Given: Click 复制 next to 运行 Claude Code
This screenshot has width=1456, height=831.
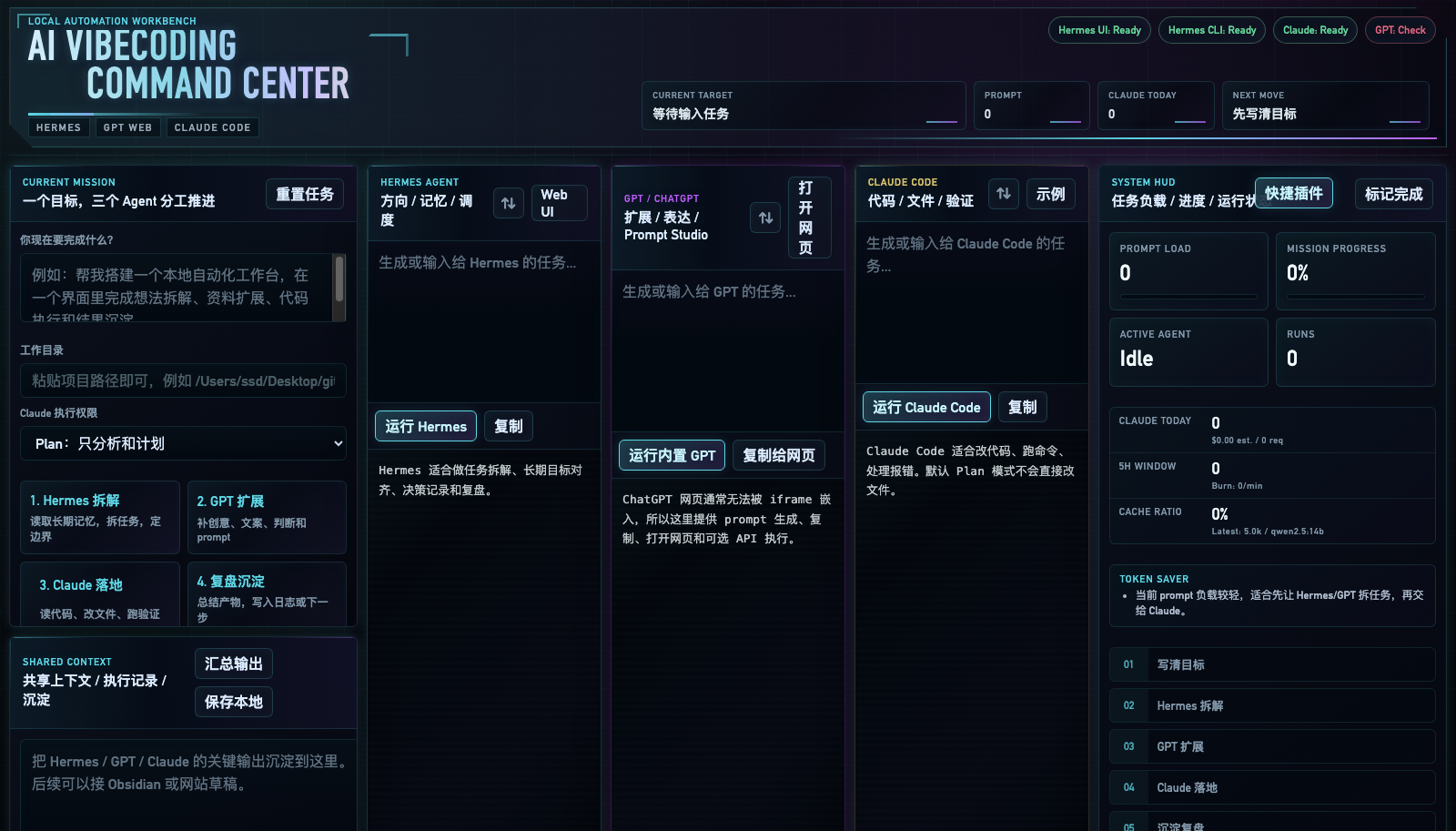Looking at the screenshot, I should pos(1022,407).
